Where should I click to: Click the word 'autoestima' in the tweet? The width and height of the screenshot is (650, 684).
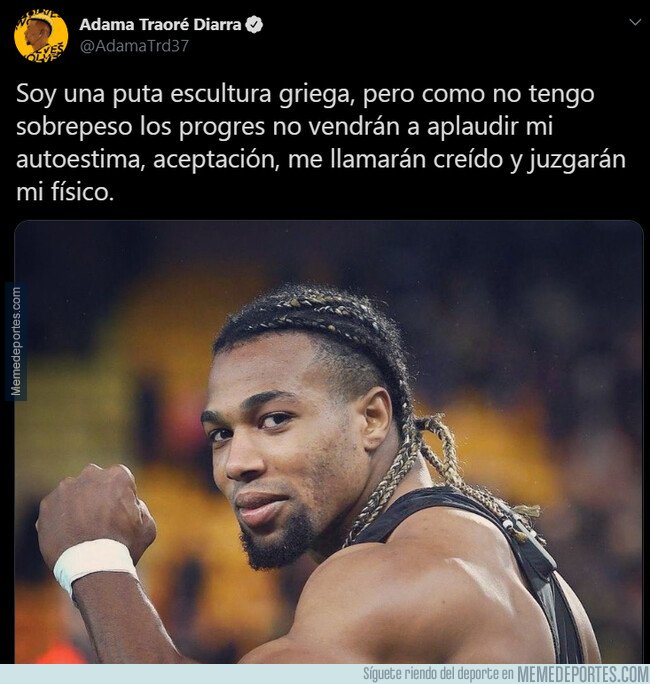81,159
